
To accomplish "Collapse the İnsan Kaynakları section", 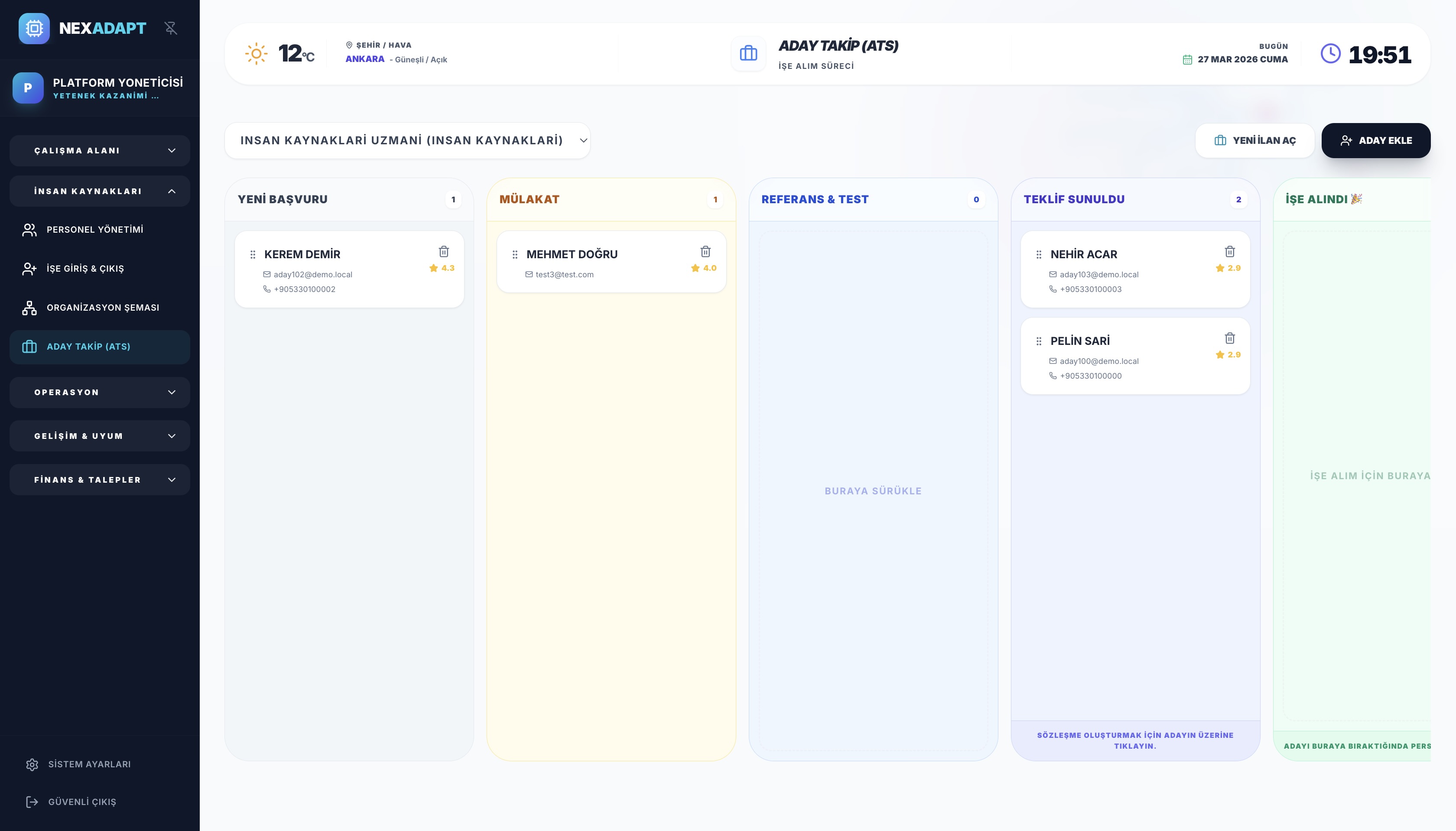I will (100, 191).
